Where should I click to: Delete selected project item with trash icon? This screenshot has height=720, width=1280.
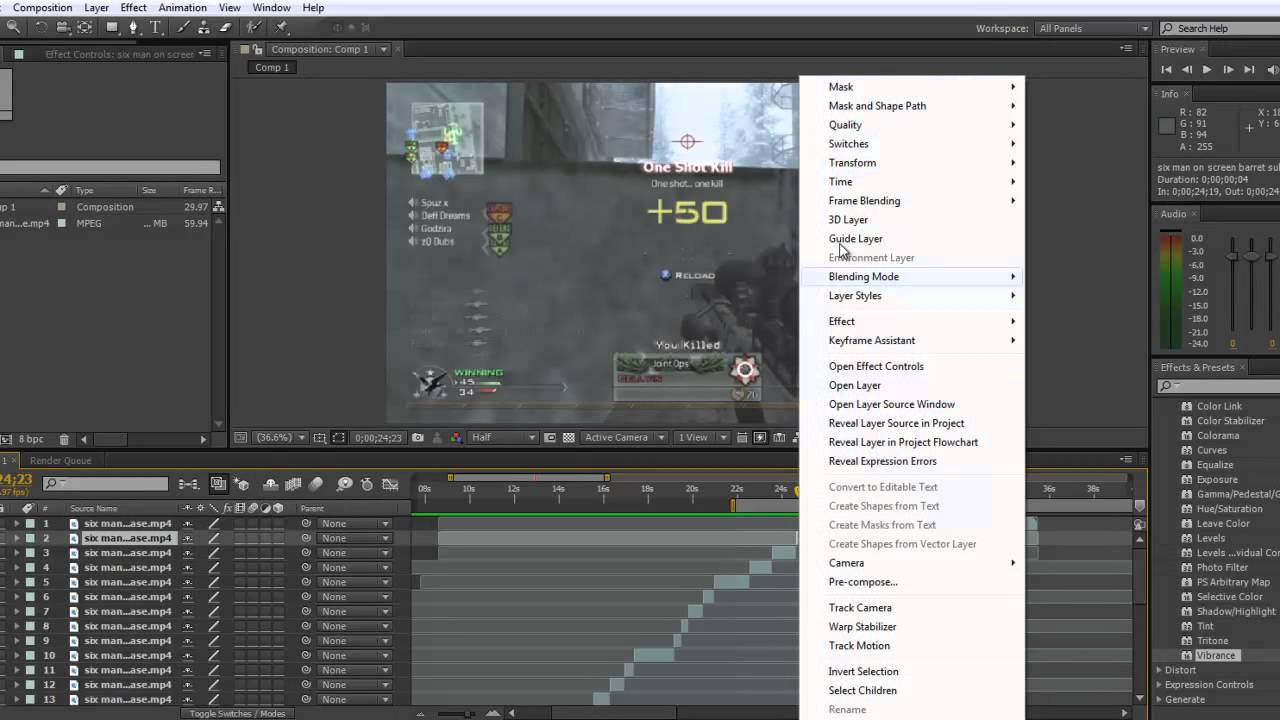pyautogui.click(x=64, y=439)
